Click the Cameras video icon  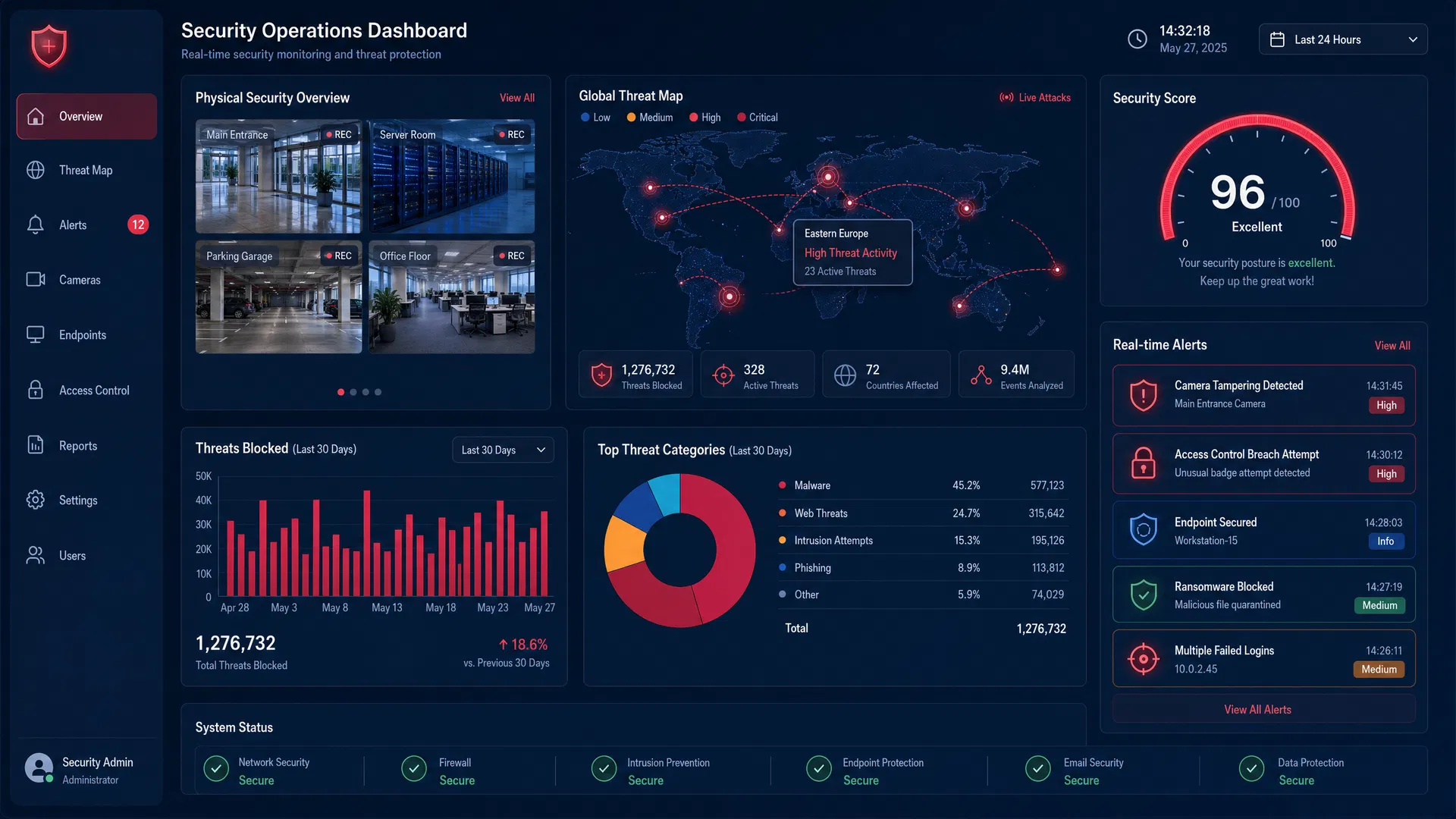click(36, 279)
